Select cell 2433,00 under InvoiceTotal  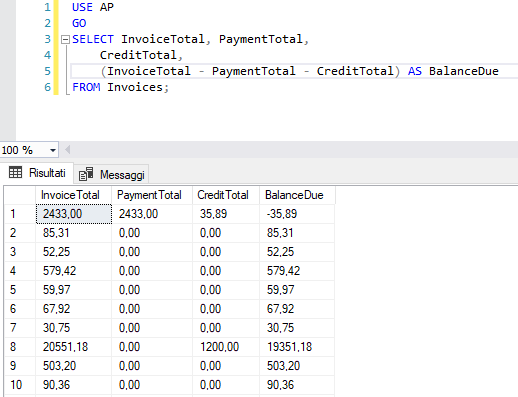coord(74,214)
